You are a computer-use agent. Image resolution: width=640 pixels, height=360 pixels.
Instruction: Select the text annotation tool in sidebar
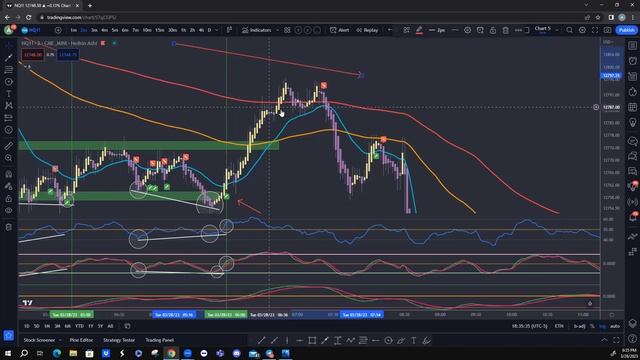click(9, 93)
